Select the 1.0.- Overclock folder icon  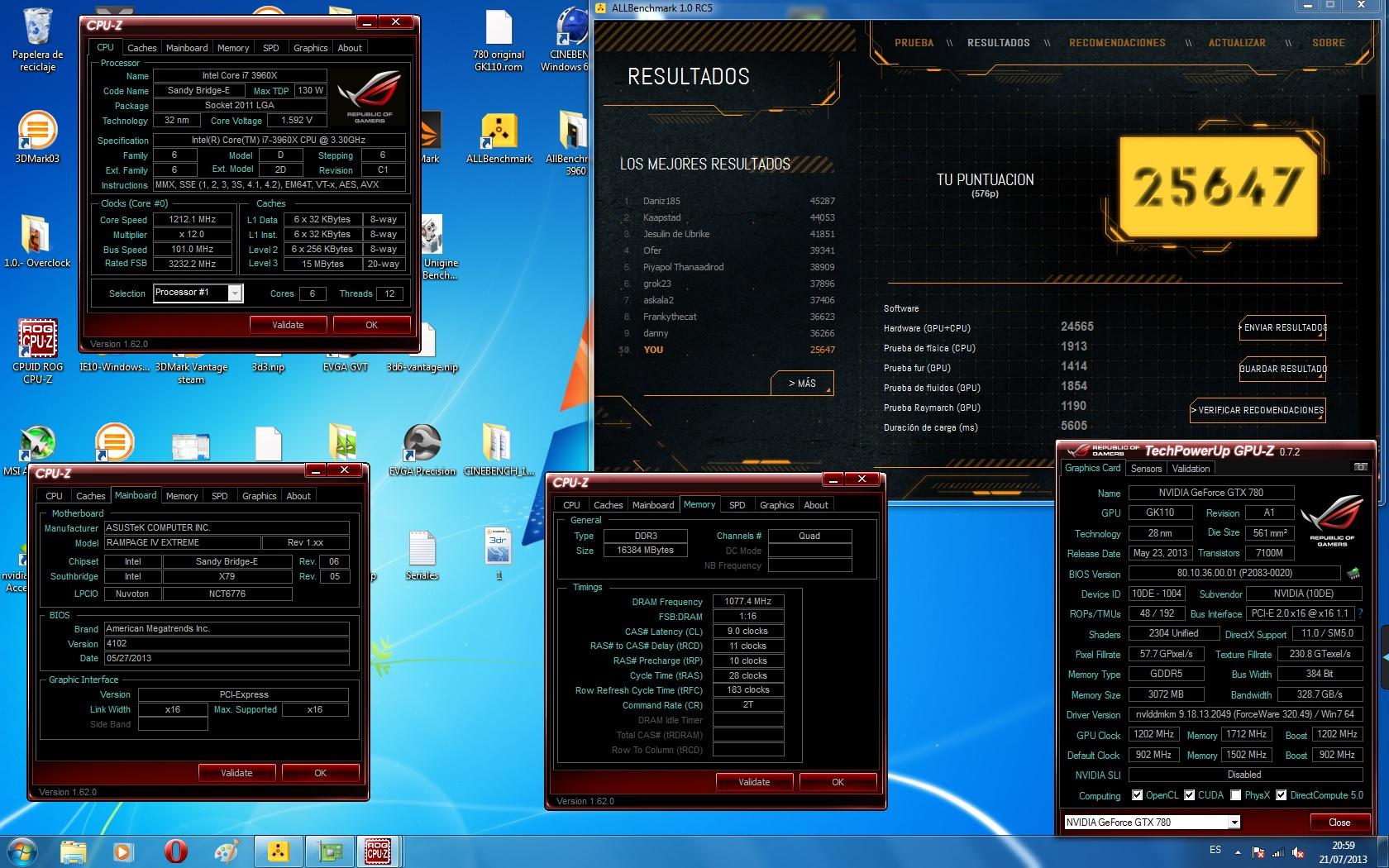[37, 241]
